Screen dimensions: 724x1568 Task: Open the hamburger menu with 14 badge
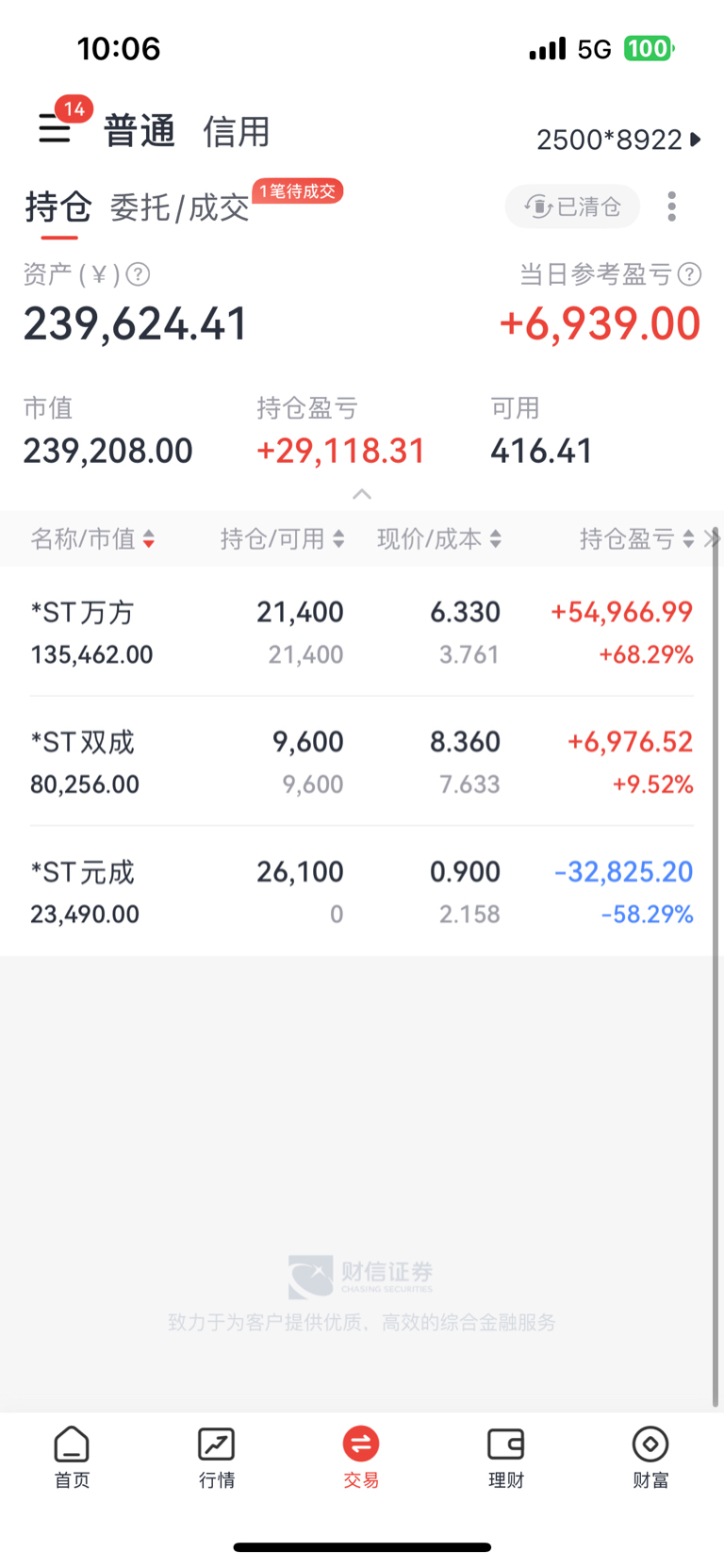(55, 128)
